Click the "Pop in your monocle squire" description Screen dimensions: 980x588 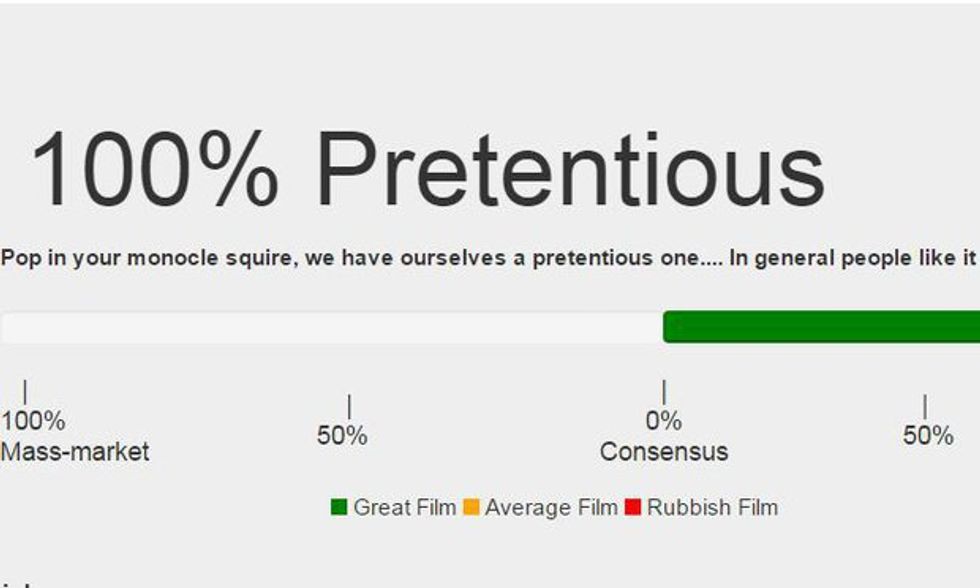[487, 258]
